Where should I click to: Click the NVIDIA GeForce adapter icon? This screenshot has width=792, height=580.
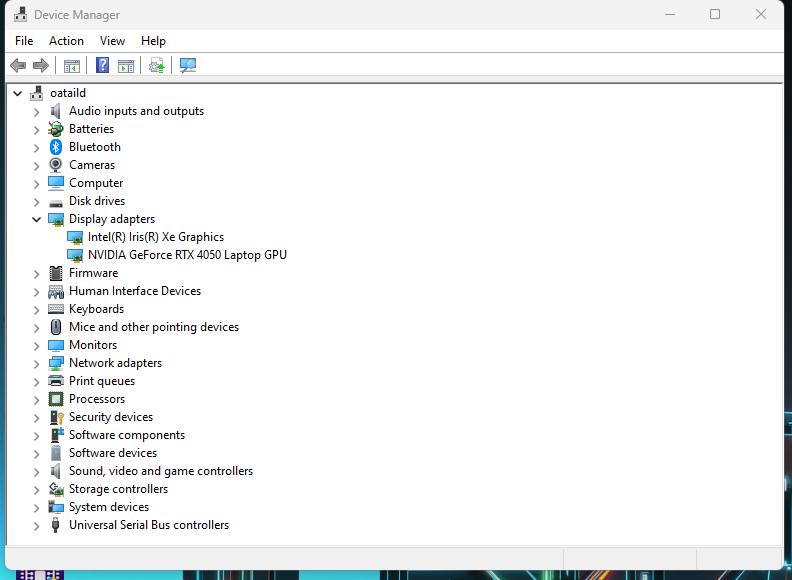click(x=75, y=255)
